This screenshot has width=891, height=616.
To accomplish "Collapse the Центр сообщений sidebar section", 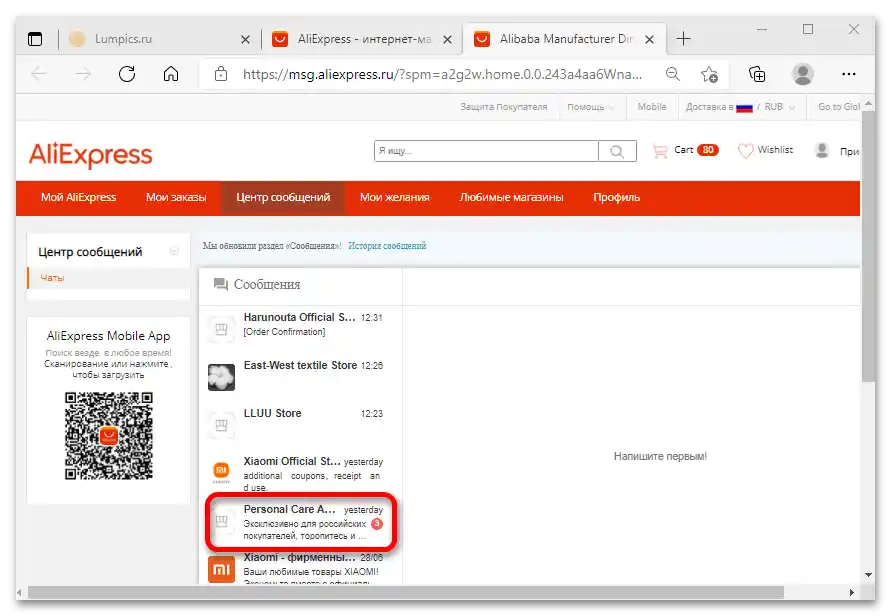I will point(174,251).
